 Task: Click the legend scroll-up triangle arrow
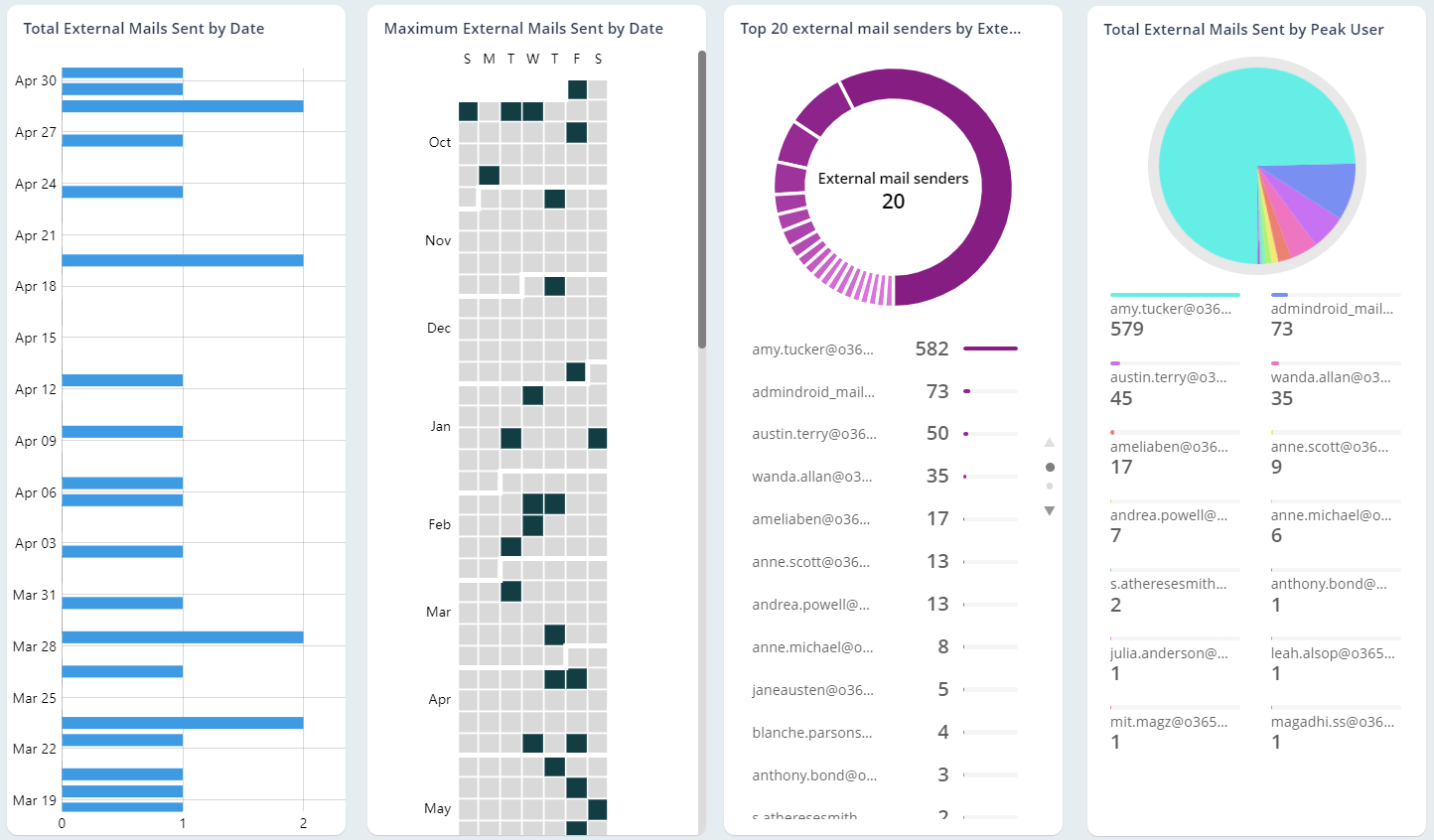coord(1049,443)
